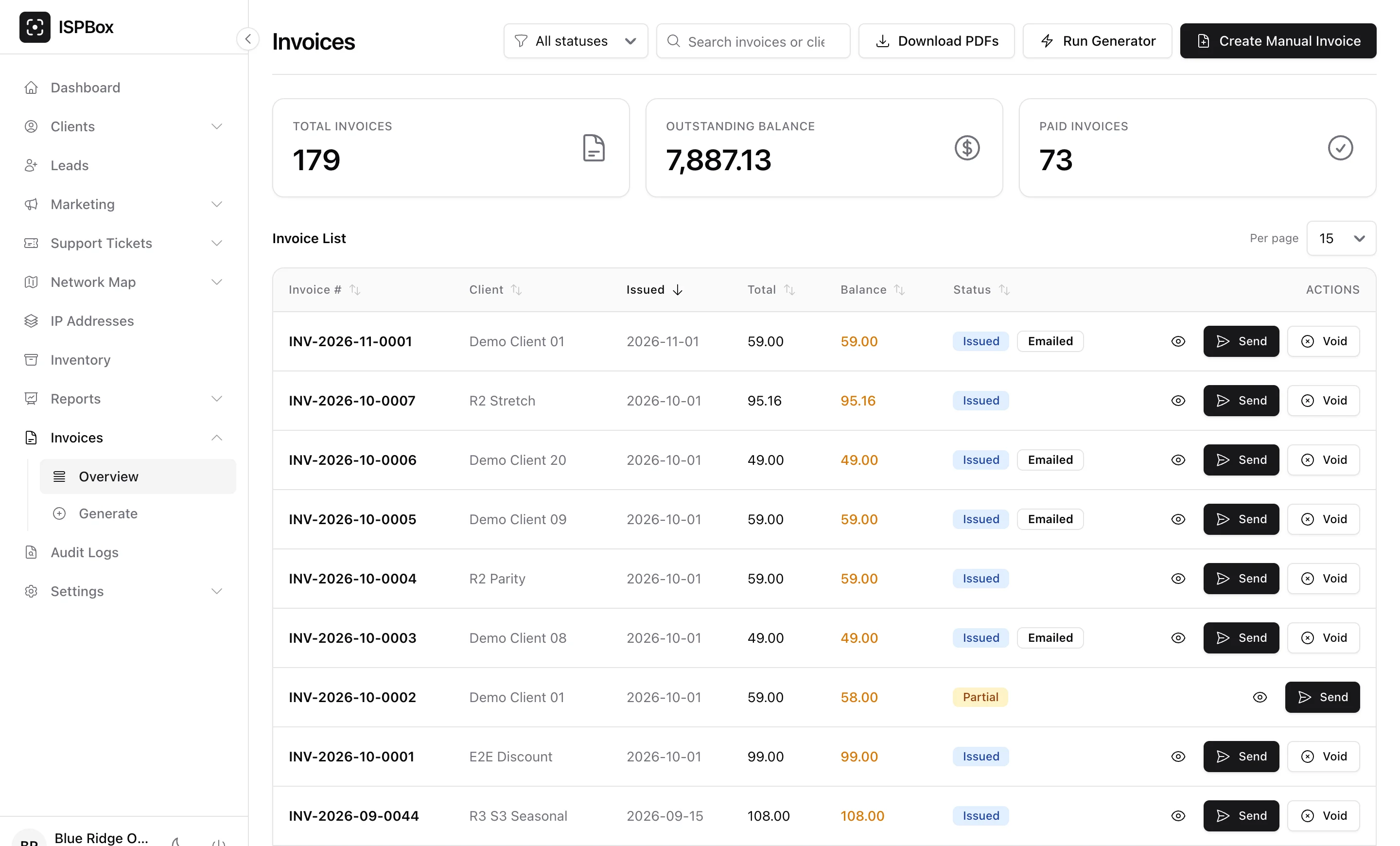The width and height of the screenshot is (1400, 846).
Task: Sort table by Invoice # column
Action: coord(324,290)
